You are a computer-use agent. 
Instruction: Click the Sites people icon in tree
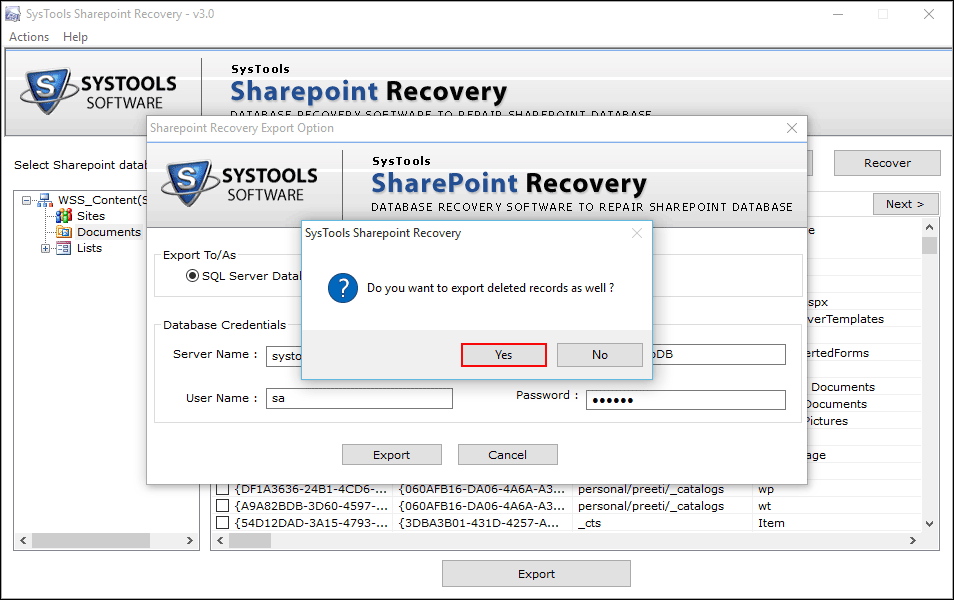[x=64, y=216]
